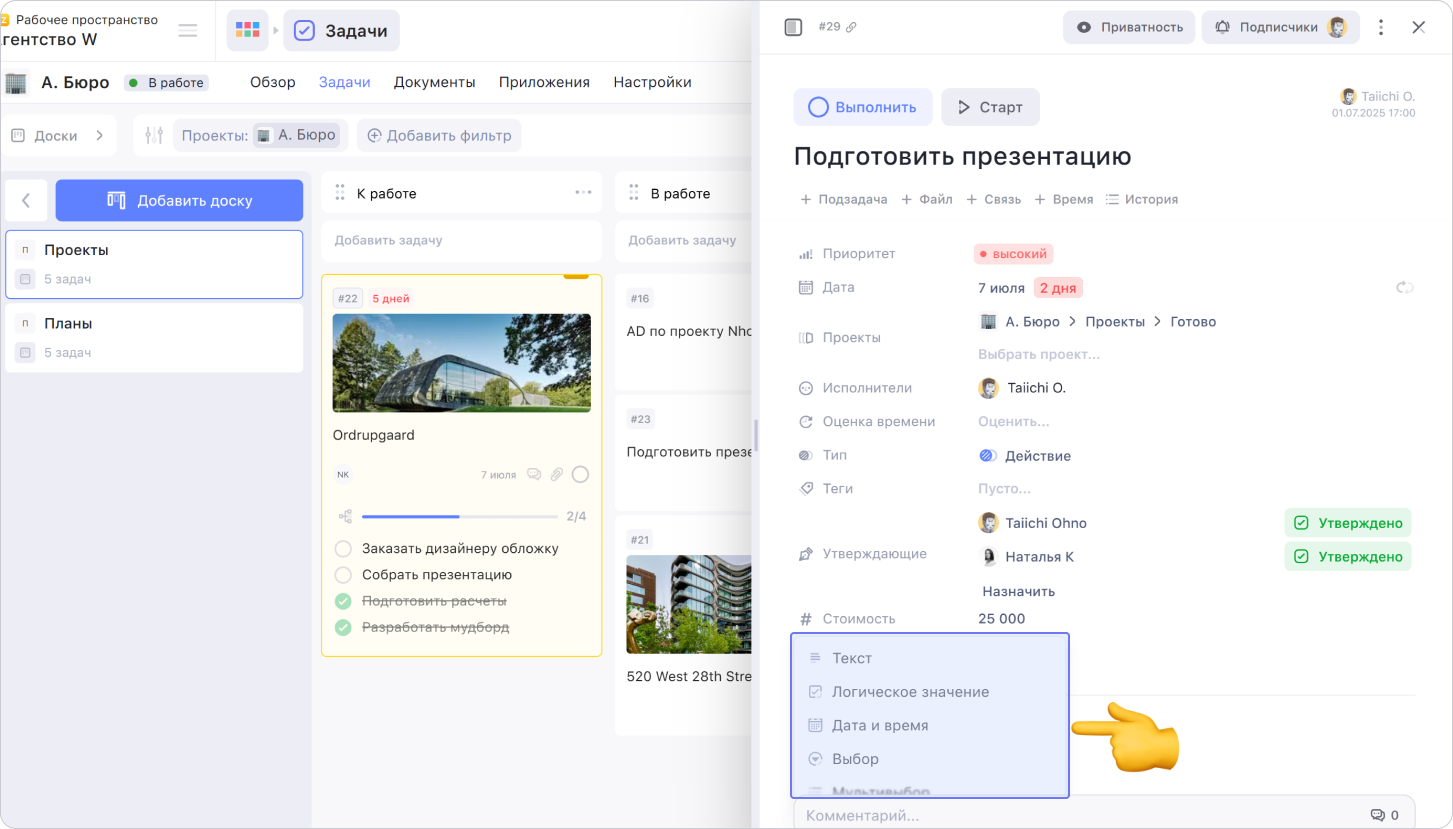Screen dimensions: 1453x829
Task: Open the В работе project status dropdown
Action: click(x=166, y=83)
